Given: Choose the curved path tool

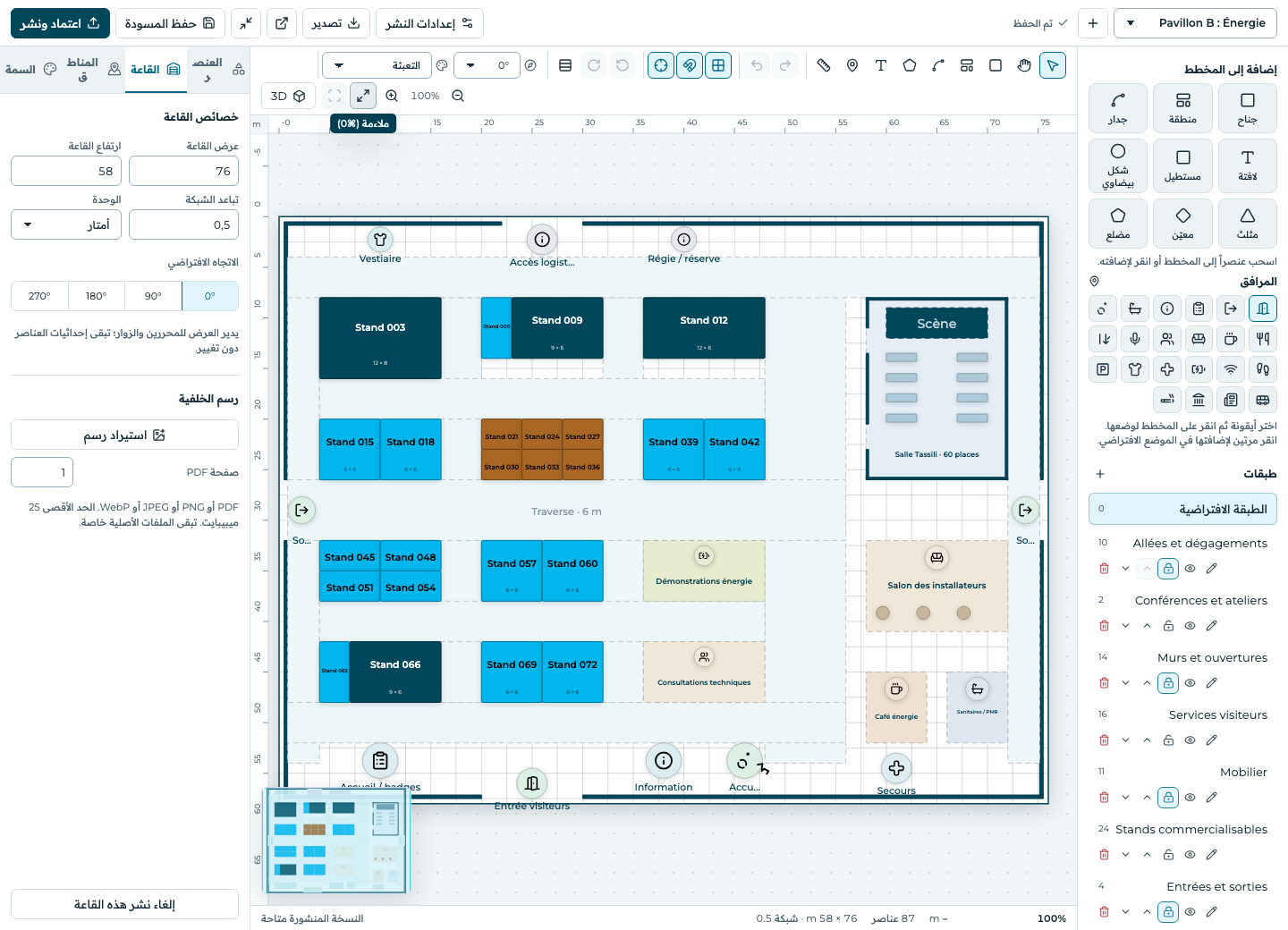Looking at the screenshot, I should pyautogui.click(x=938, y=65).
